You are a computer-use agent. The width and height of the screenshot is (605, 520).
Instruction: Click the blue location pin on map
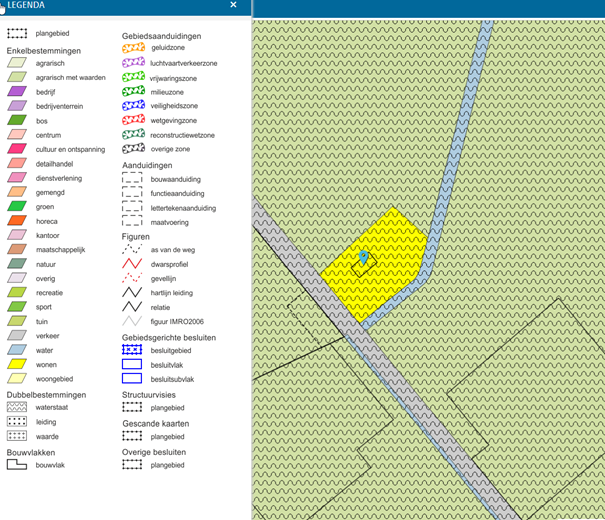(x=363, y=257)
